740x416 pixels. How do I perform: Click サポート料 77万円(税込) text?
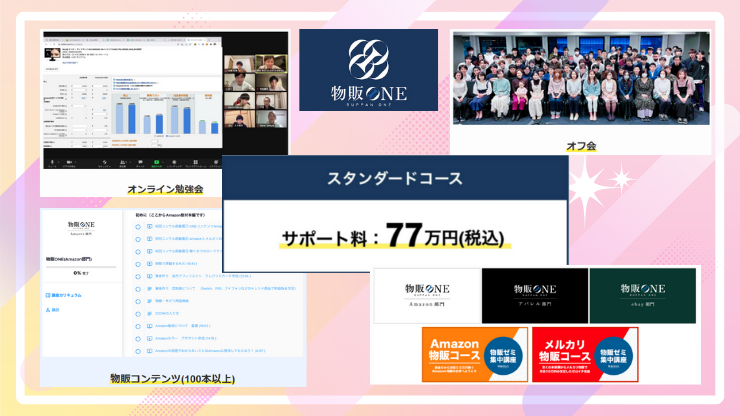[x=393, y=236]
